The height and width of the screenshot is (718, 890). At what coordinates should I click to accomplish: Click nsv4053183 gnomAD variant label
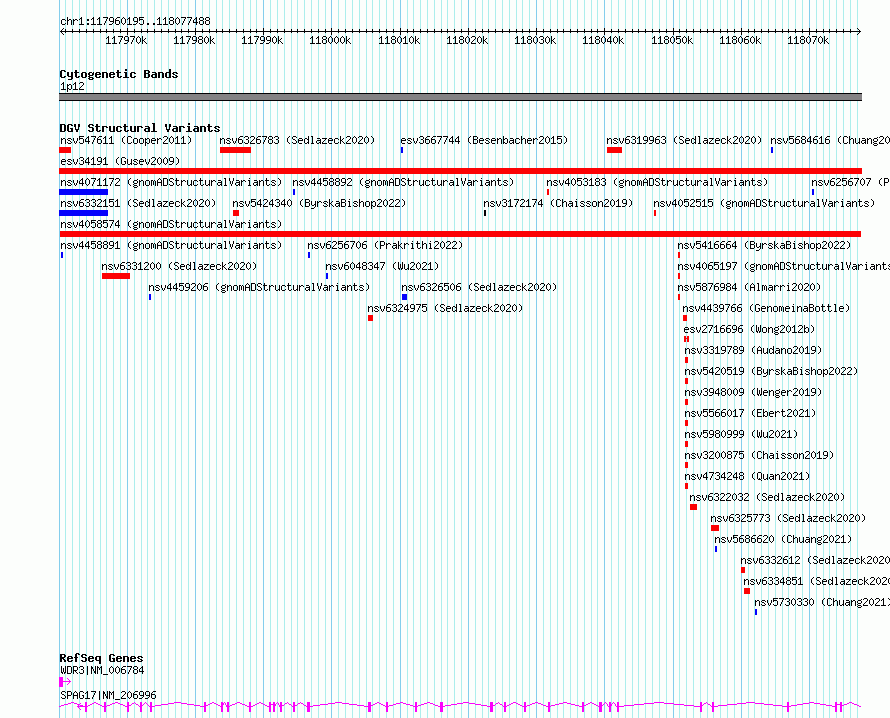[657, 182]
